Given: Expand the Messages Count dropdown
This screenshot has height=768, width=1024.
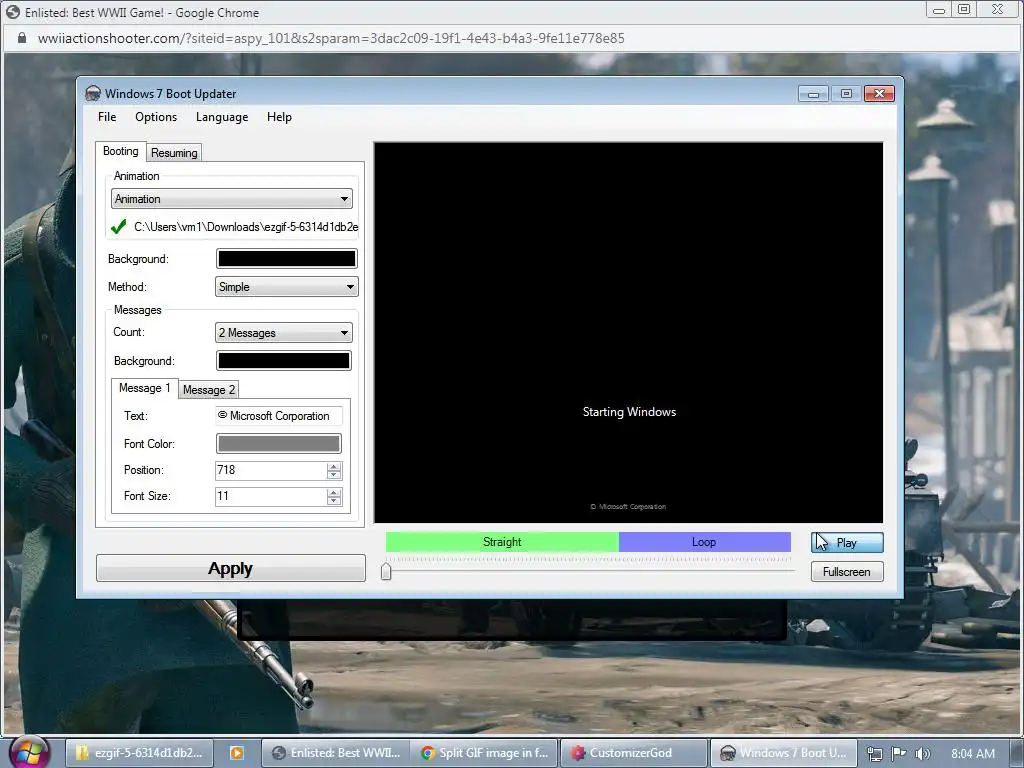Looking at the screenshot, I should tap(283, 332).
